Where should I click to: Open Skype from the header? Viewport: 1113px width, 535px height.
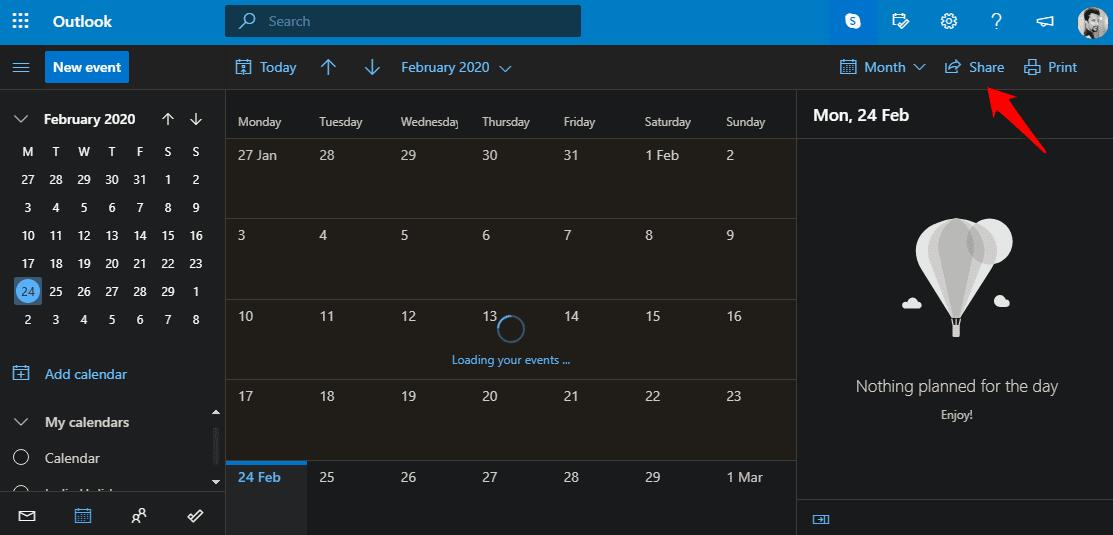pyautogui.click(x=852, y=21)
